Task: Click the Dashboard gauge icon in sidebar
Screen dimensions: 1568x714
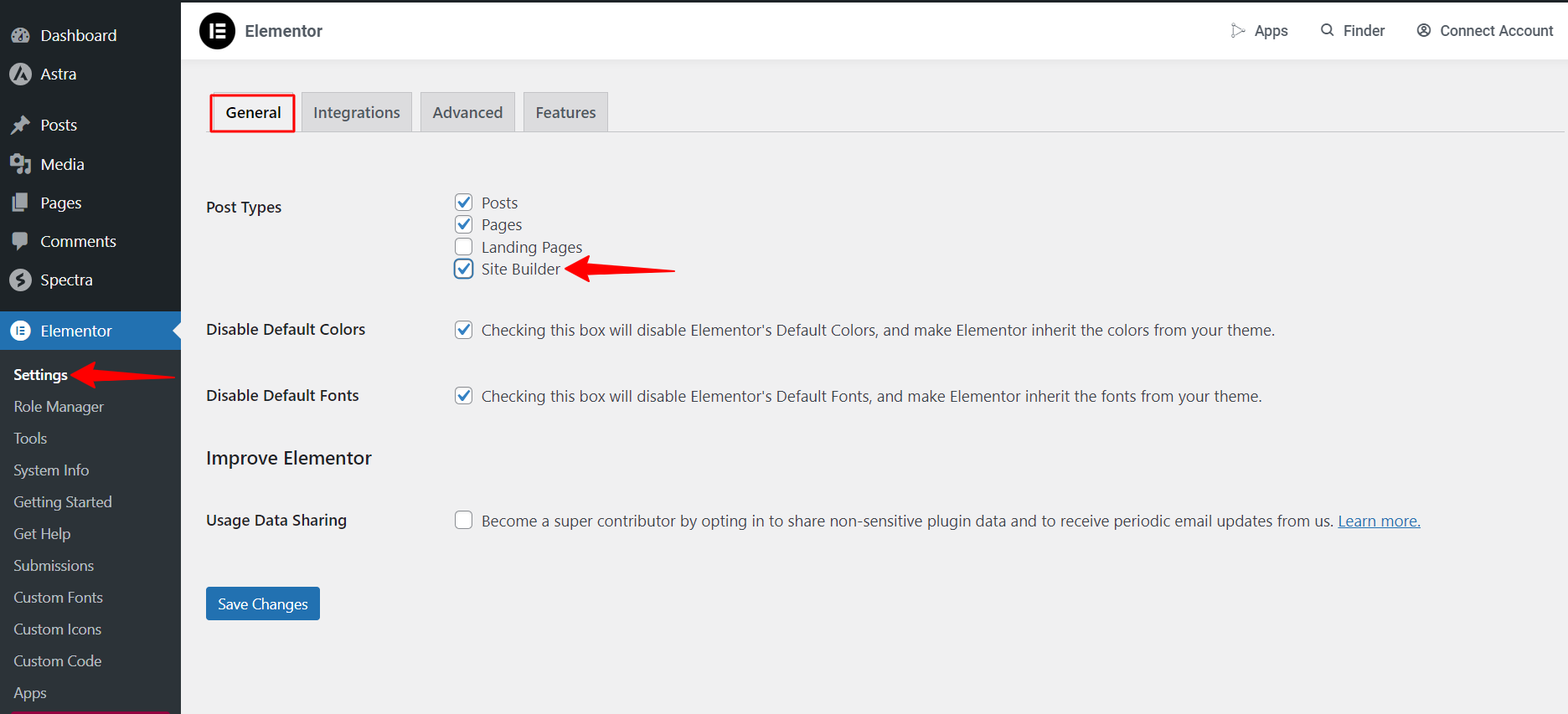Action: [20, 35]
